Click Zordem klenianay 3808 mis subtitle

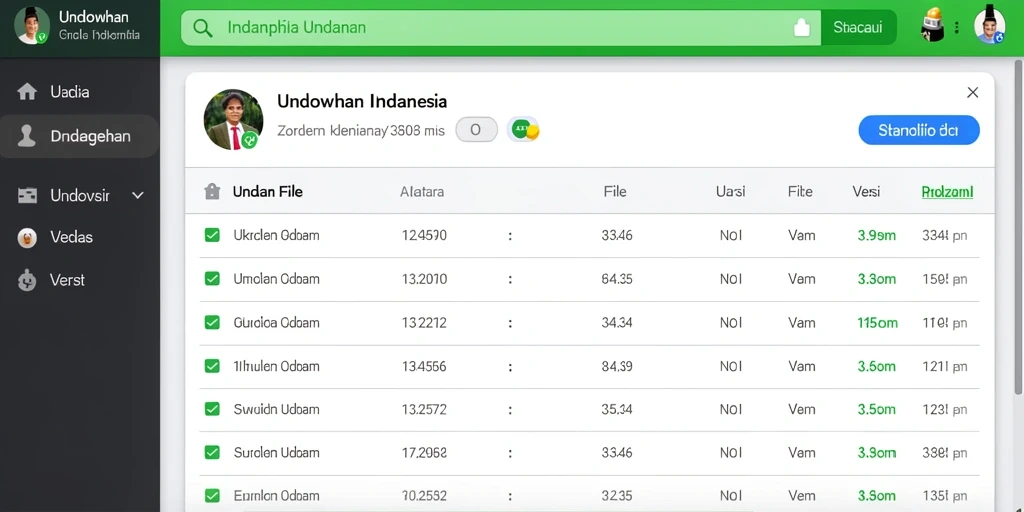pyautogui.click(x=360, y=131)
